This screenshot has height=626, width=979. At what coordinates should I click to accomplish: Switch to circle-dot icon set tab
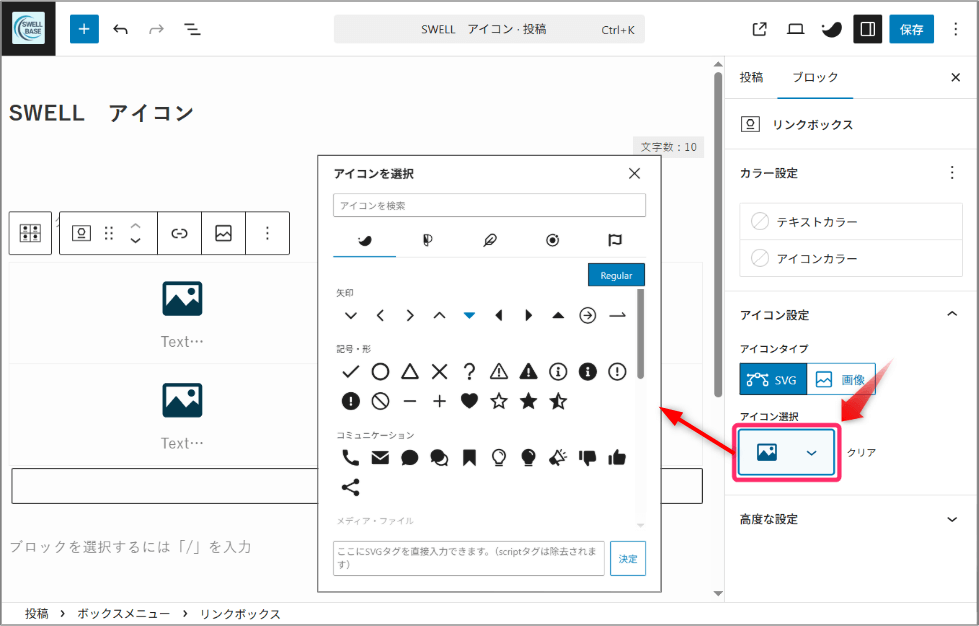coord(553,240)
